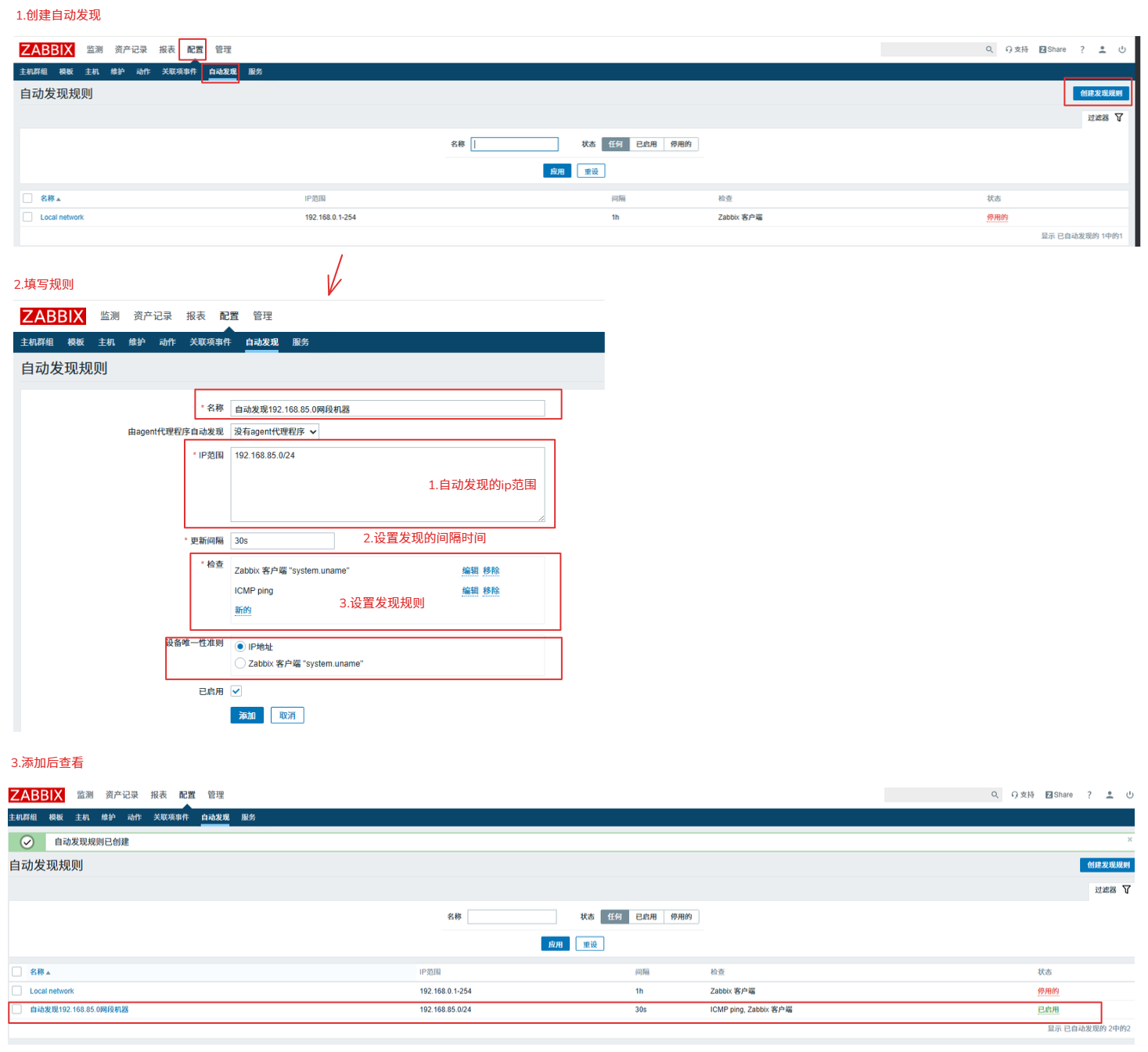Open the user profile icon in step 3 header
Viewport: 1148px width, 1052px height.
(1110, 794)
